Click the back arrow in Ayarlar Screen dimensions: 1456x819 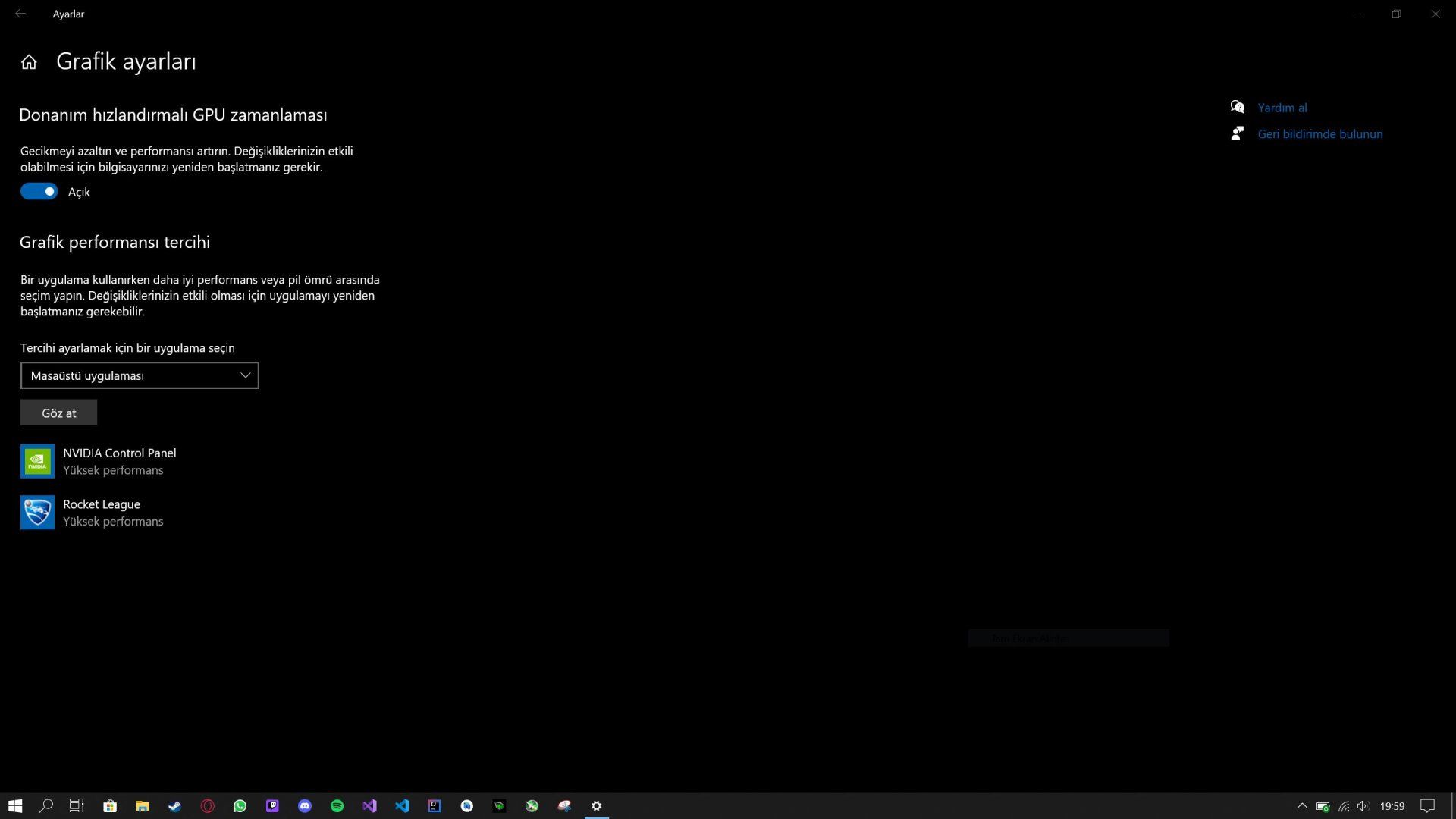pos(20,14)
